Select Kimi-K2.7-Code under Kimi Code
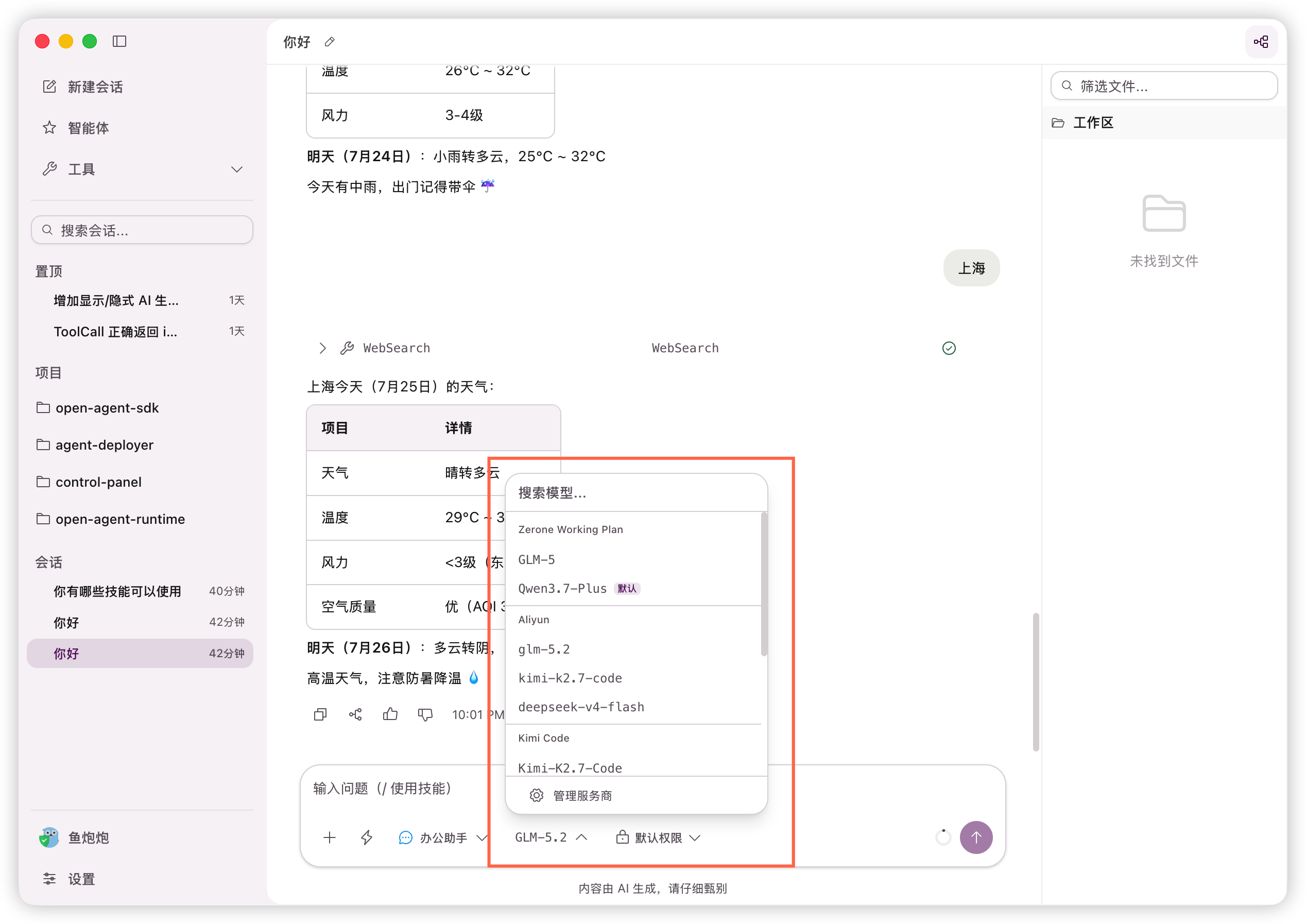The width and height of the screenshot is (1306, 924). click(633, 767)
